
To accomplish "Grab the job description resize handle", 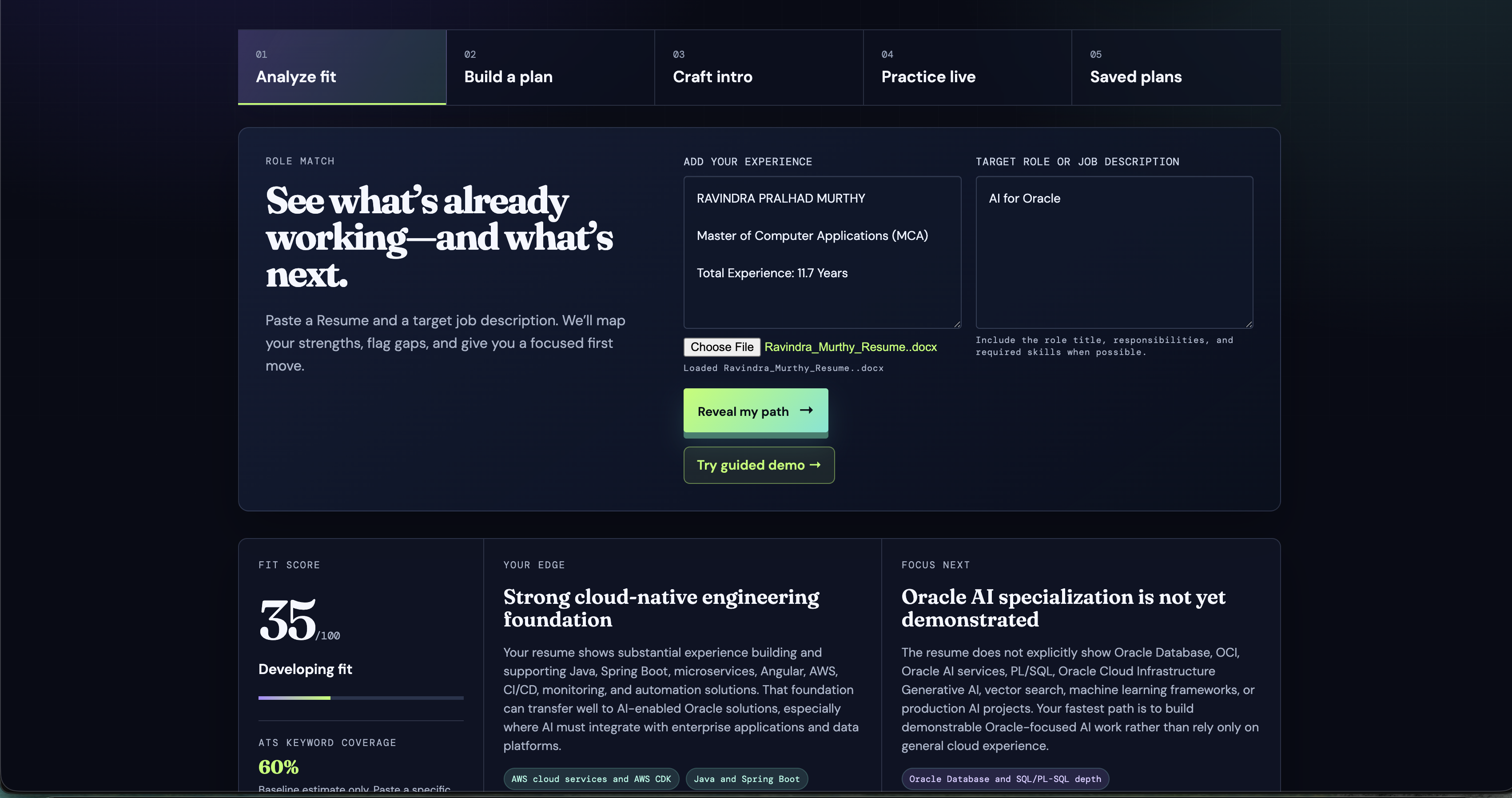I will (x=1249, y=323).
